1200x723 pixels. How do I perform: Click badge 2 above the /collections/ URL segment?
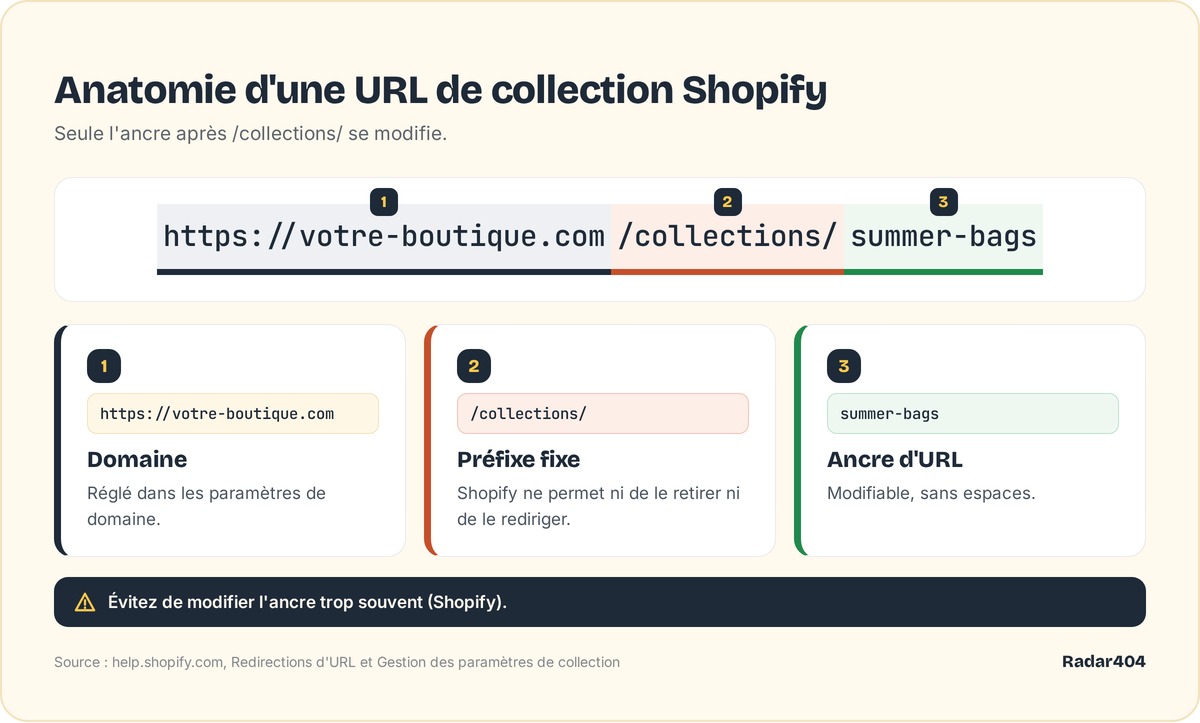coord(727,203)
